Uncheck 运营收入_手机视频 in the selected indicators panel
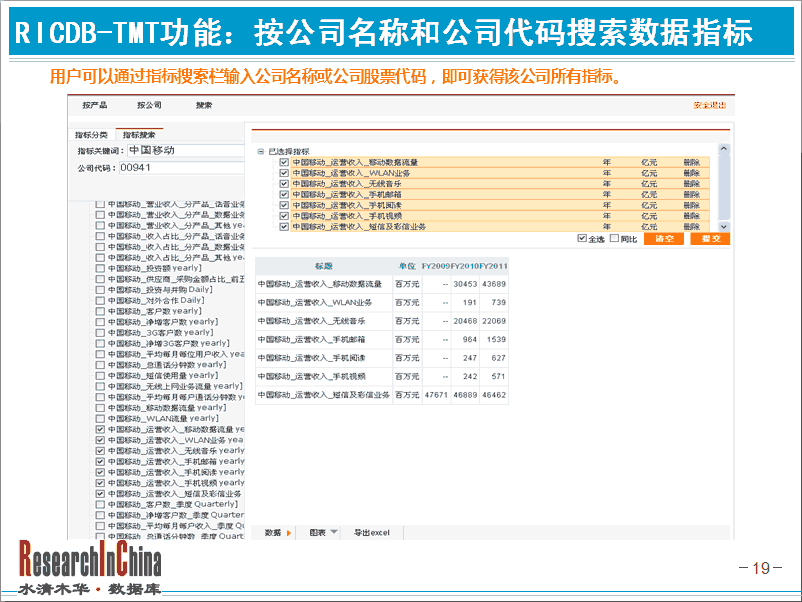802x602 pixels. tap(284, 216)
